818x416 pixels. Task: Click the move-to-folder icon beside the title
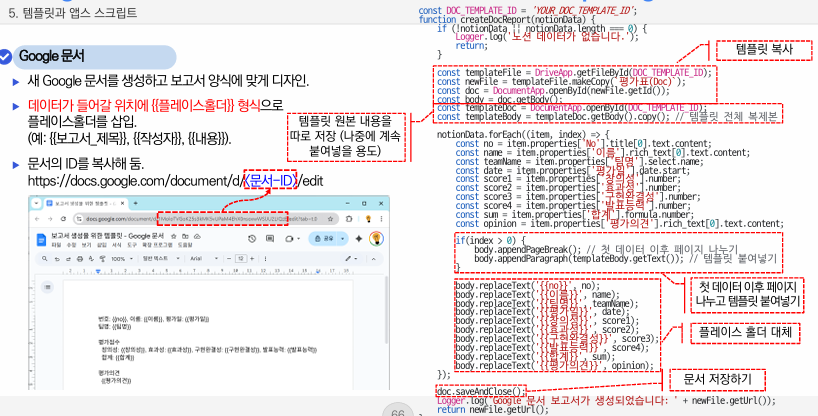[185, 236]
